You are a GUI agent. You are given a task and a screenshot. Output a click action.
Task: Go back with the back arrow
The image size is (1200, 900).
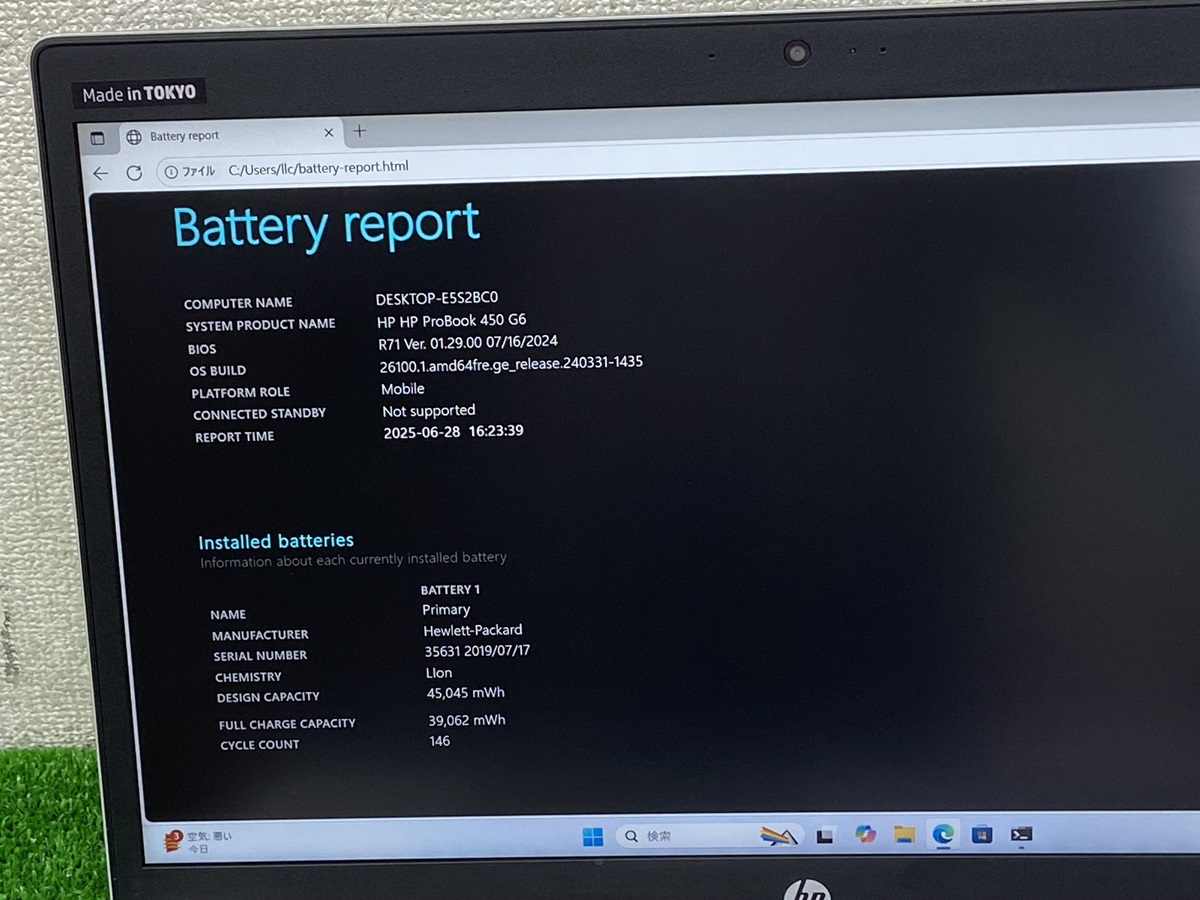tap(101, 173)
